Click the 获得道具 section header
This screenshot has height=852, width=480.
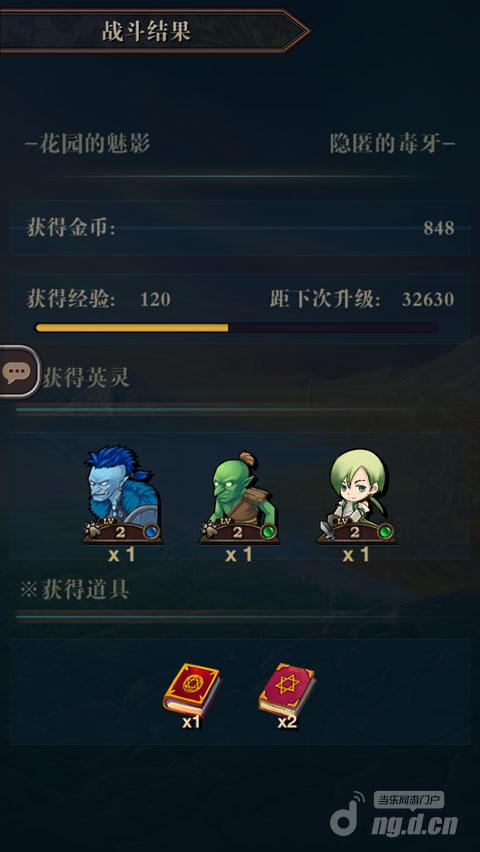(x=74, y=590)
